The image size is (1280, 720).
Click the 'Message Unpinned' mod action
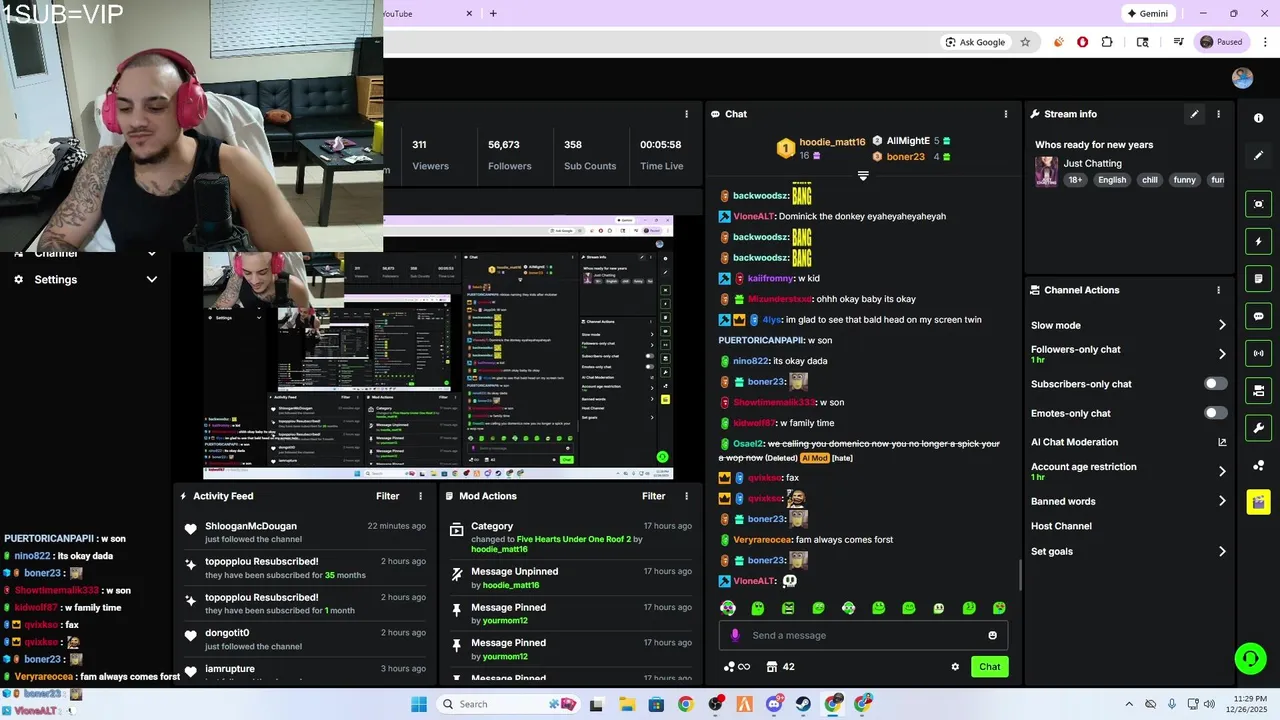[x=514, y=572]
